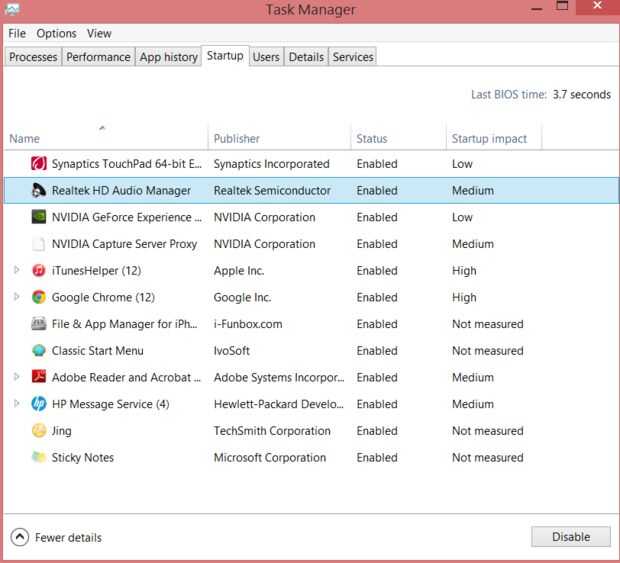Click the Microsoft Corporation publisher cell
620x563 pixels.
(270, 457)
